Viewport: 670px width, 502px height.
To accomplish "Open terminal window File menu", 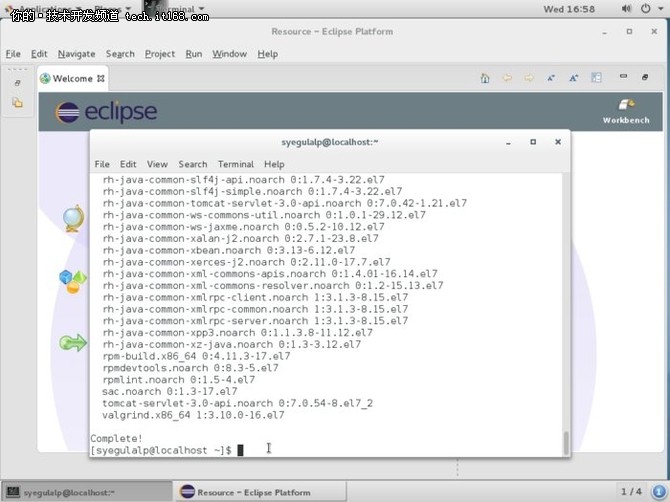I will pos(102,164).
